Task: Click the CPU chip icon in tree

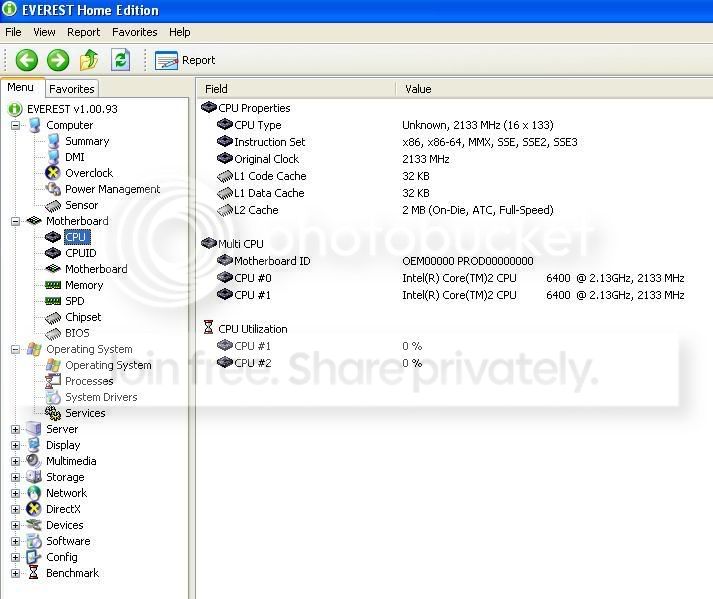Action: pyautogui.click(x=53, y=237)
